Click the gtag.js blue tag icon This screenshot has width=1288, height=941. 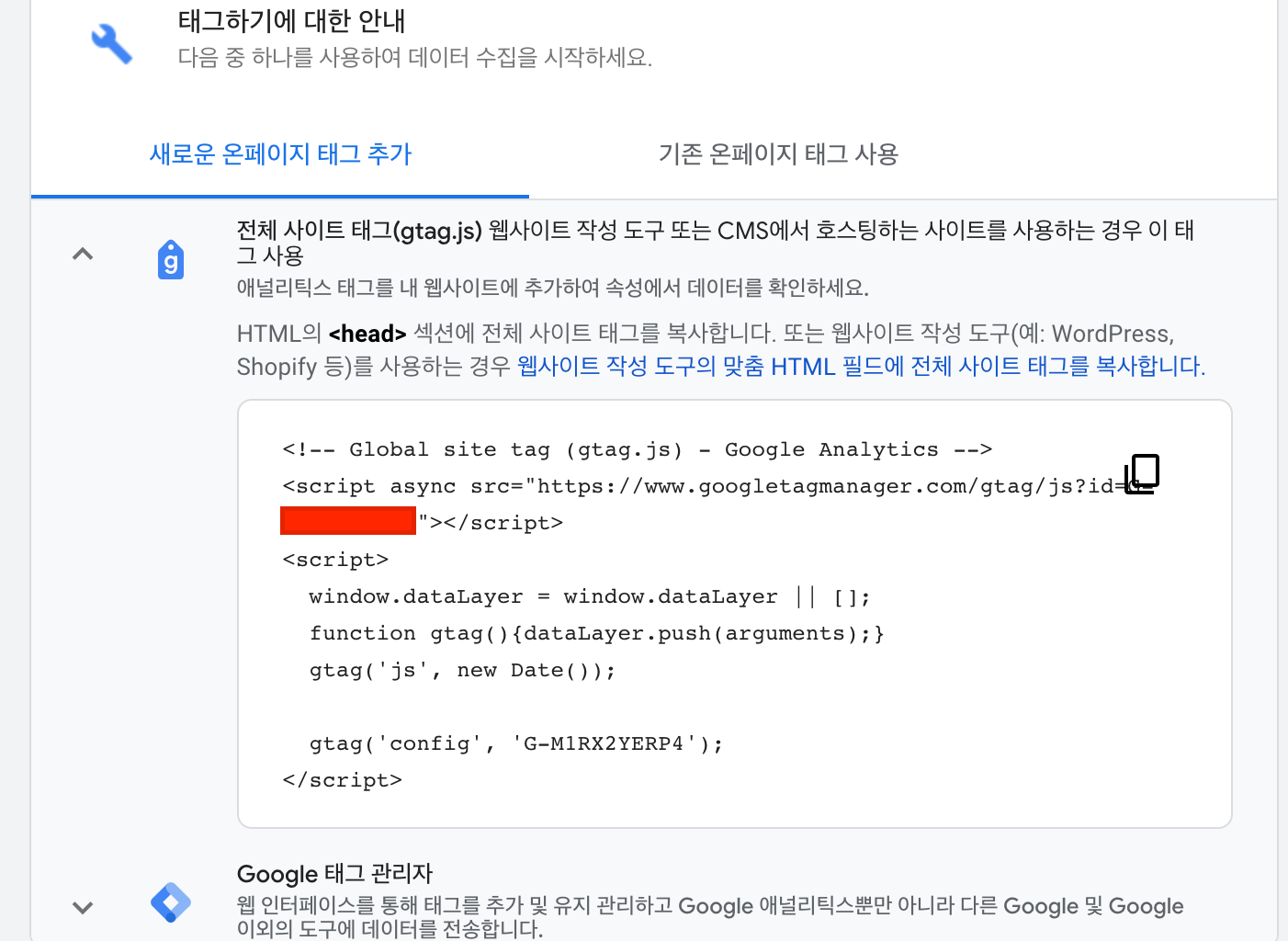[171, 260]
